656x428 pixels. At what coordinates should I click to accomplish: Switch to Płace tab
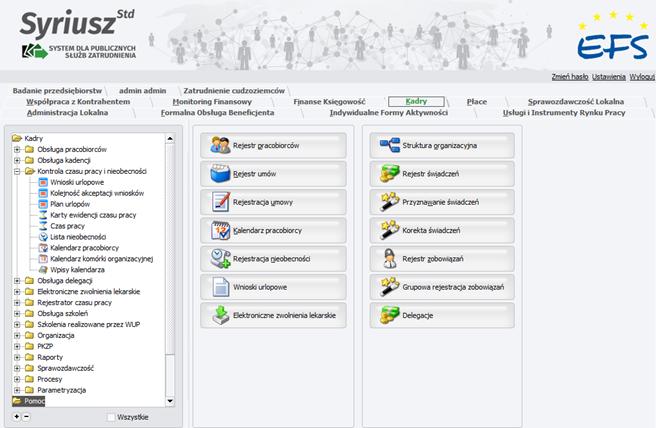click(477, 102)
